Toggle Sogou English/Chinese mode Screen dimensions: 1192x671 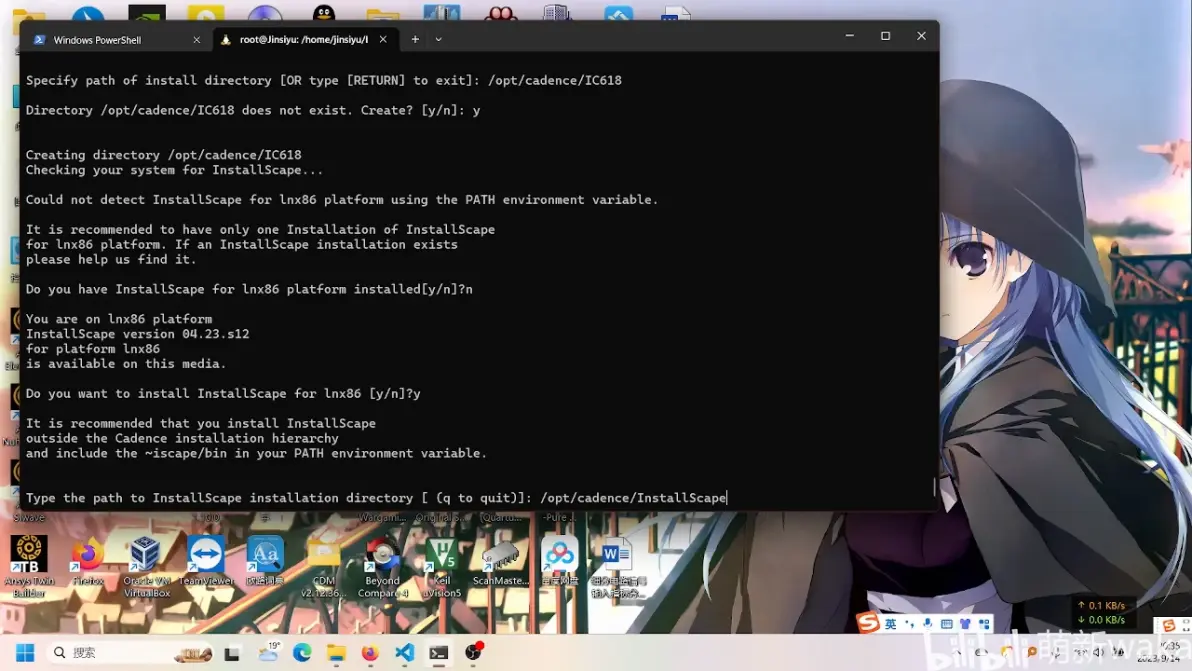coord(890,624)
